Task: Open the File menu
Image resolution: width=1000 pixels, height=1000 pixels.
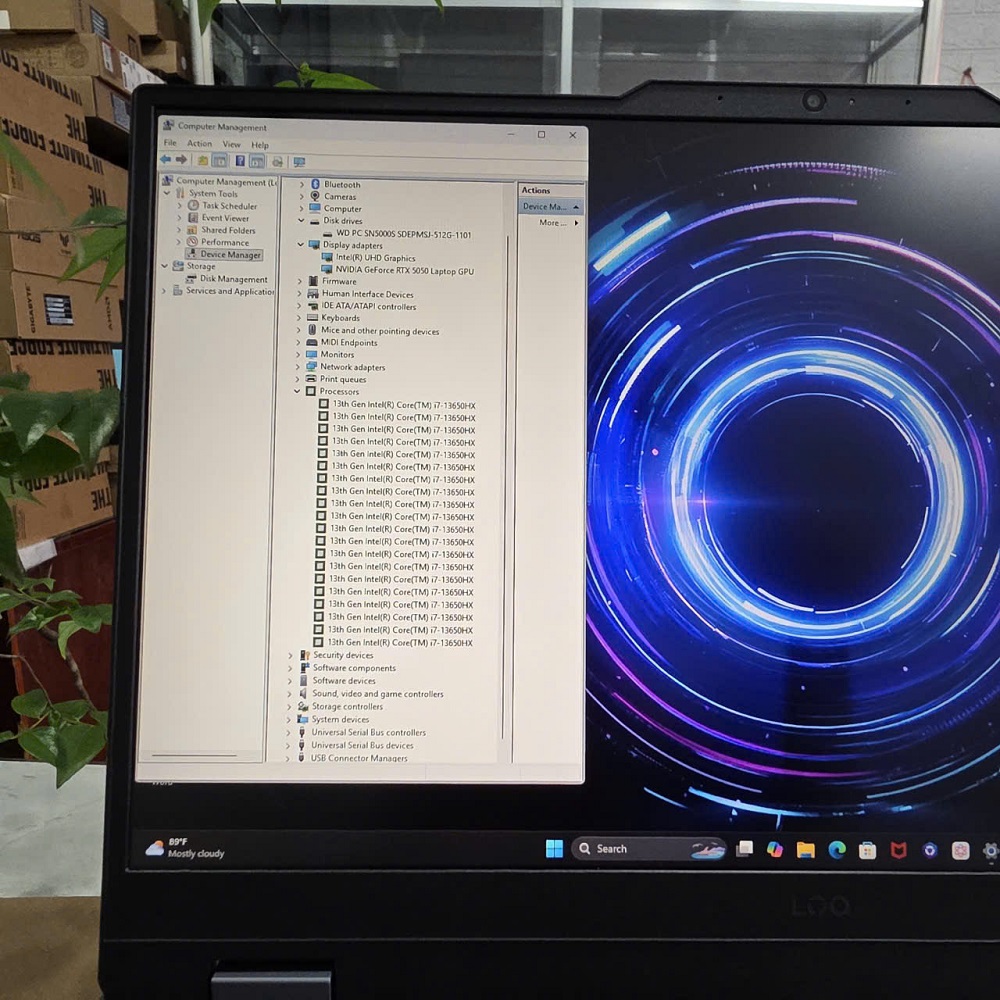Action: [x=170, y=143]
